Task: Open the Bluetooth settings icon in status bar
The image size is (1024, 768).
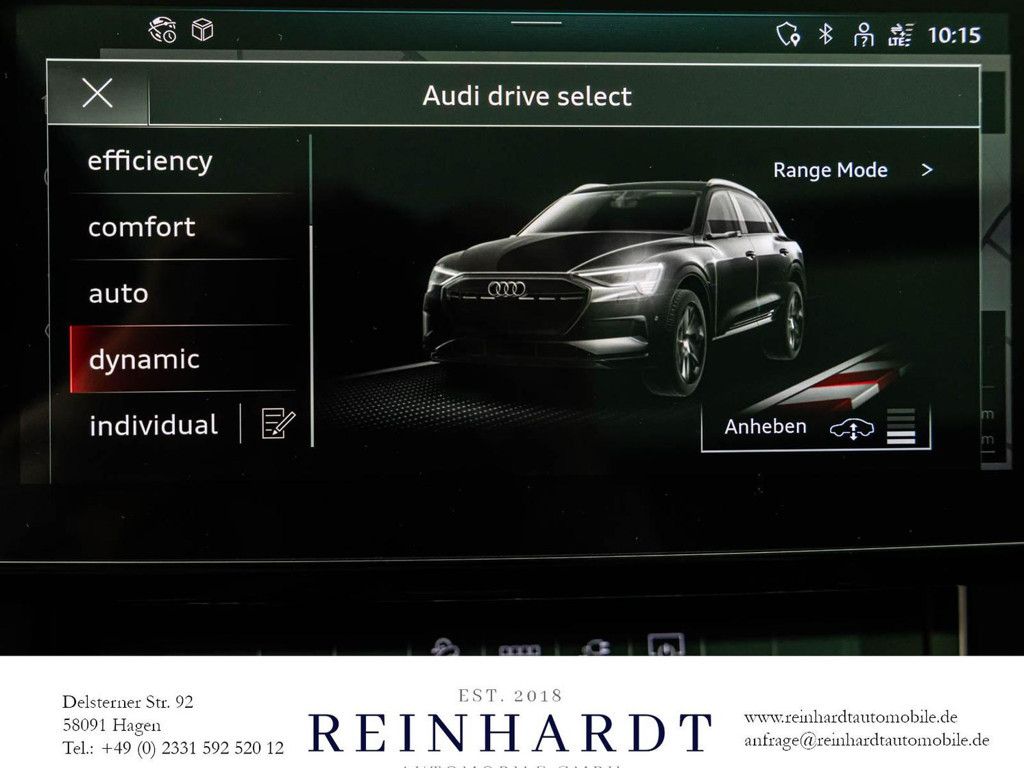Action: (x=824, y=35)
